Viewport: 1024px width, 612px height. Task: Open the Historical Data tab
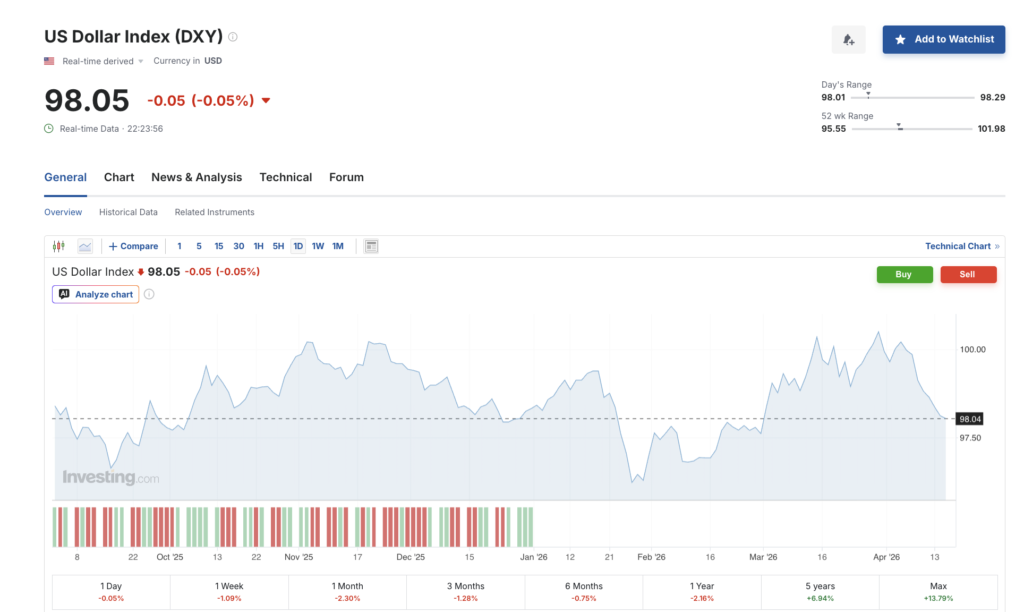point(128,212)
